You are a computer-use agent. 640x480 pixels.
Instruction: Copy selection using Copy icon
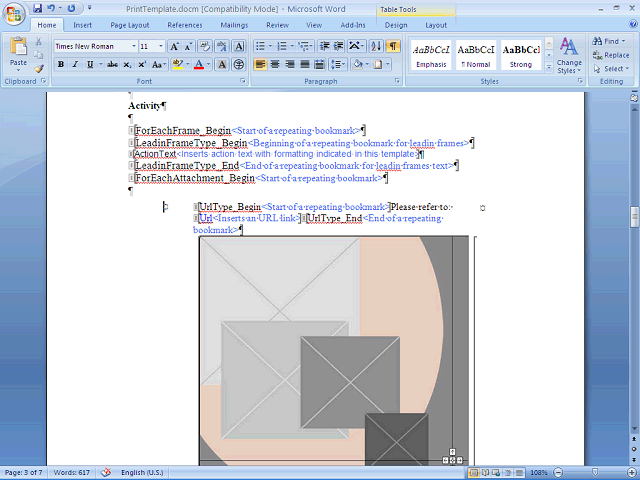click(x=39, y=55)
